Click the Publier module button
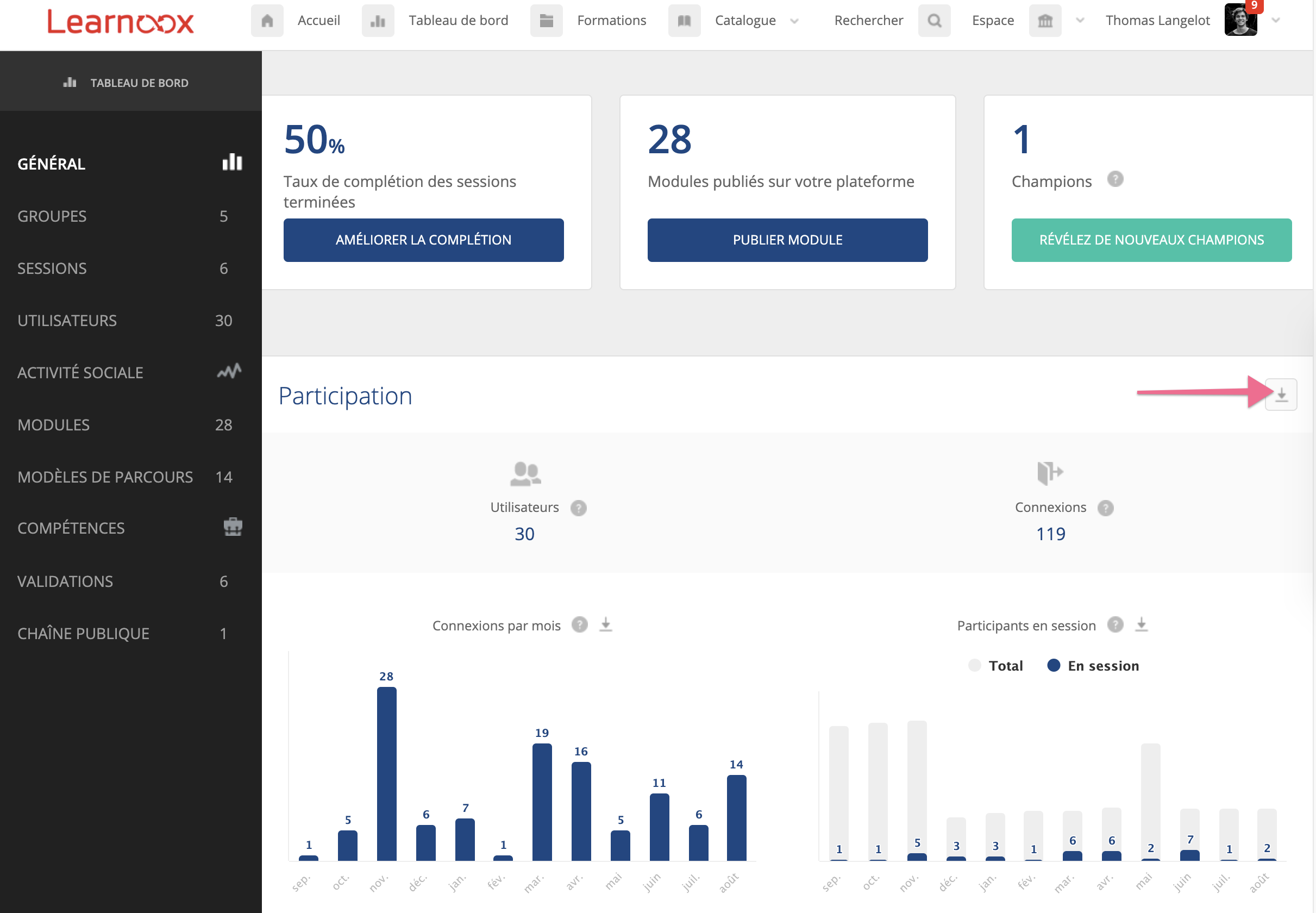 [x=787, y=240]
